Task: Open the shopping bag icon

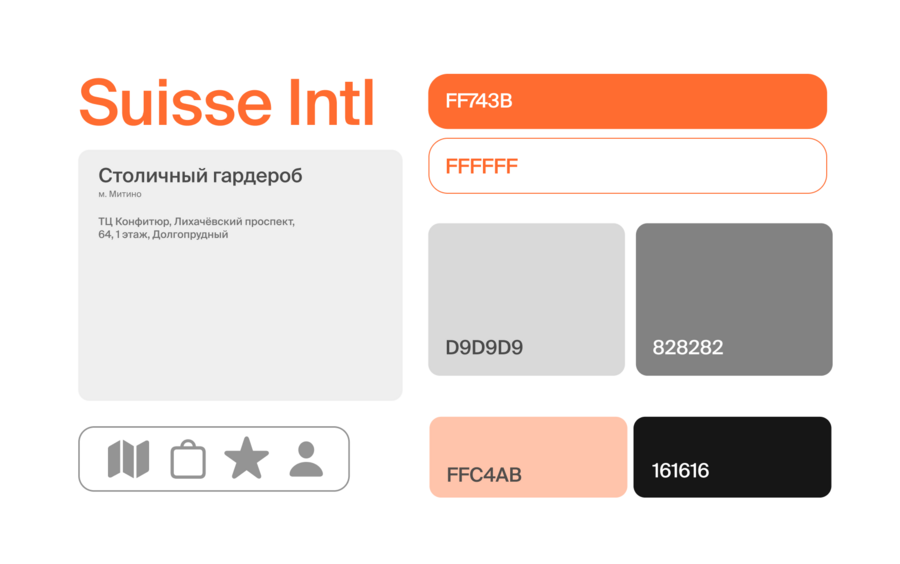Action: click(x=188, y=459)
